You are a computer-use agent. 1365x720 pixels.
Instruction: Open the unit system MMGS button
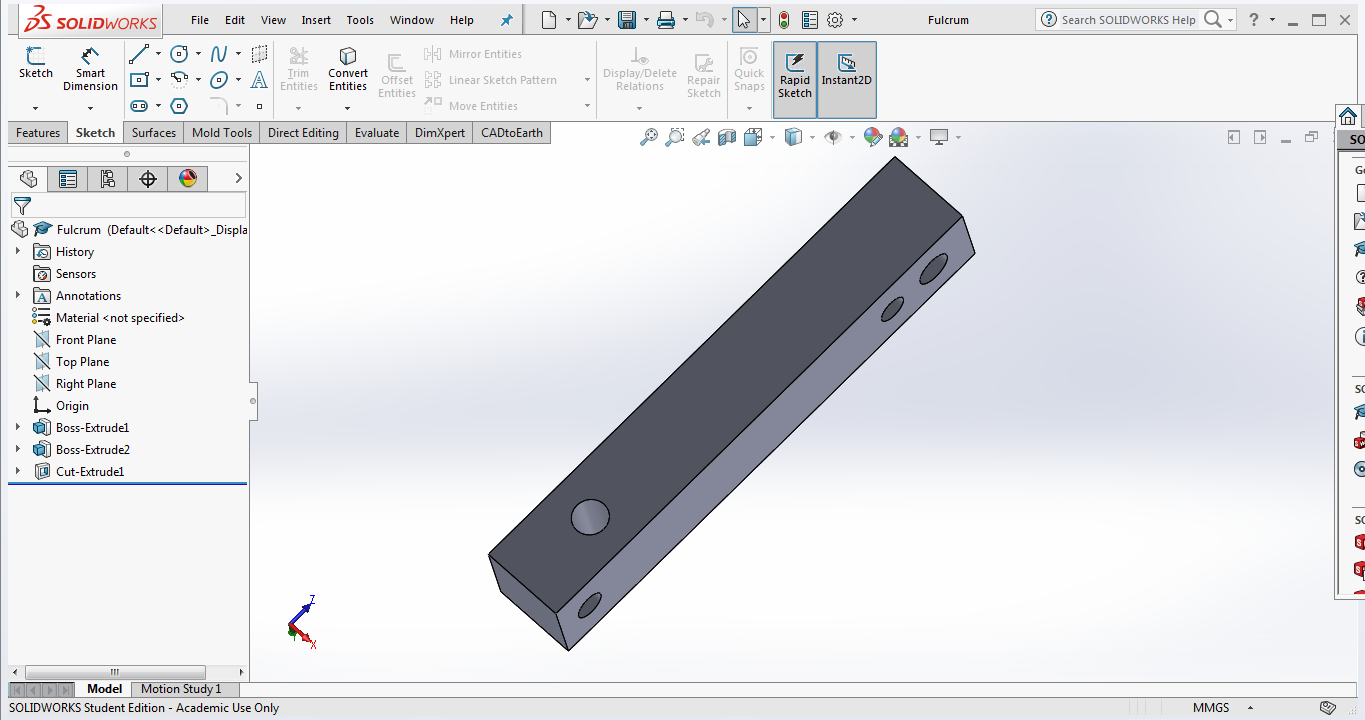(x=1211, y=708)
